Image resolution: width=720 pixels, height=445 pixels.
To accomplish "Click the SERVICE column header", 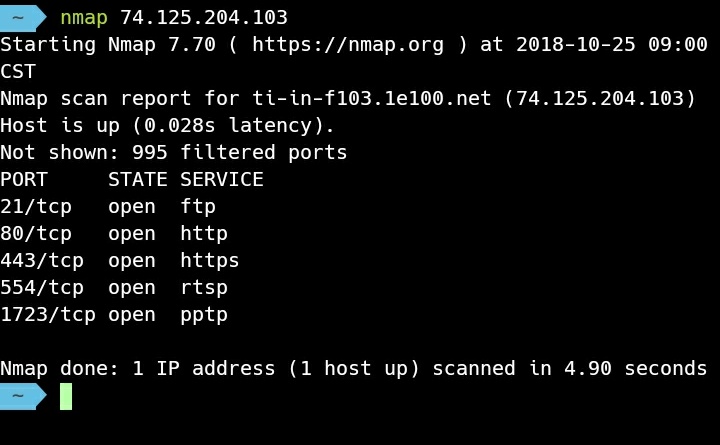I will pyautogui.click(x=222, y=180).
